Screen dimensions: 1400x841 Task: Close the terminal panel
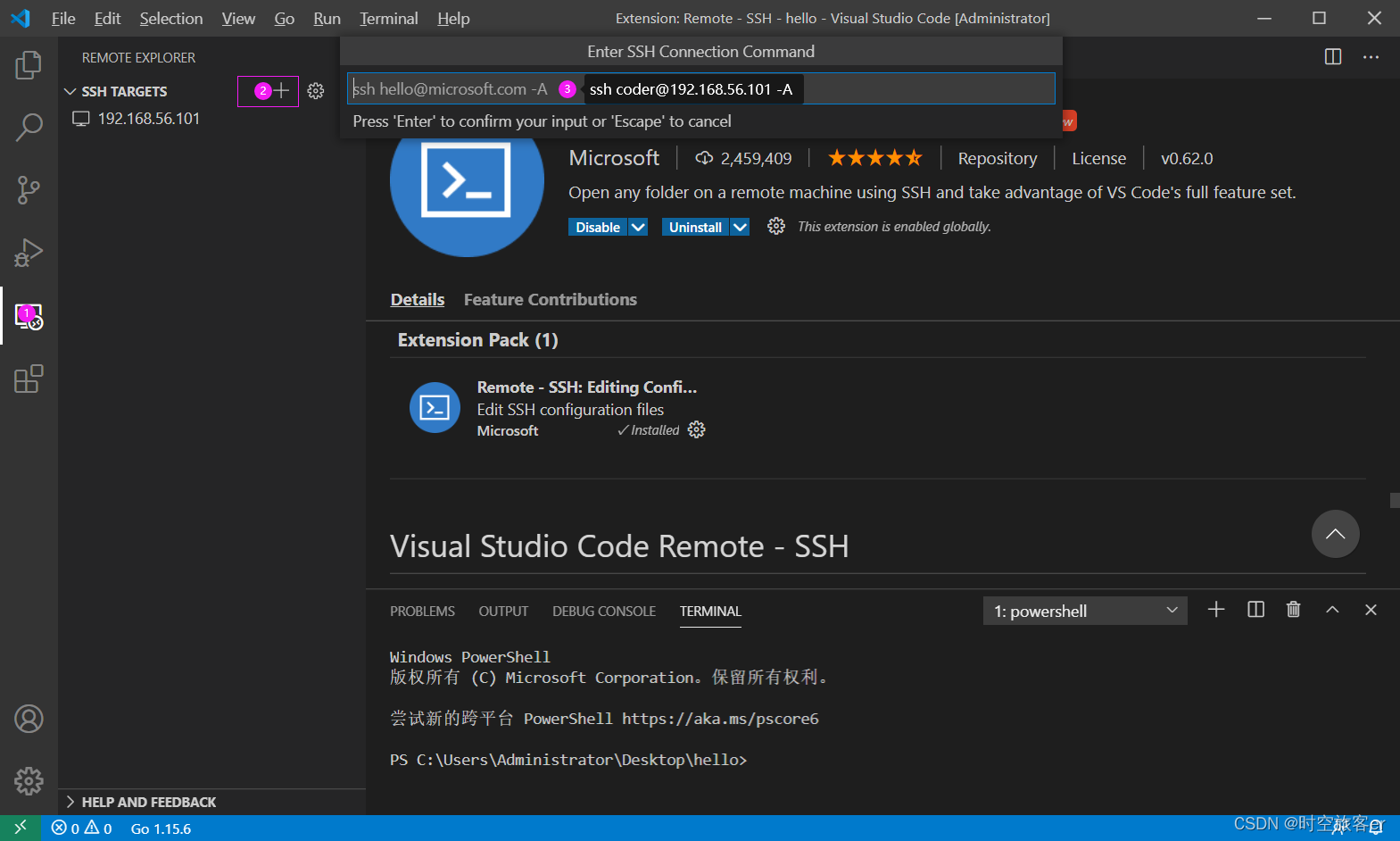click(x=1371, y=610)
